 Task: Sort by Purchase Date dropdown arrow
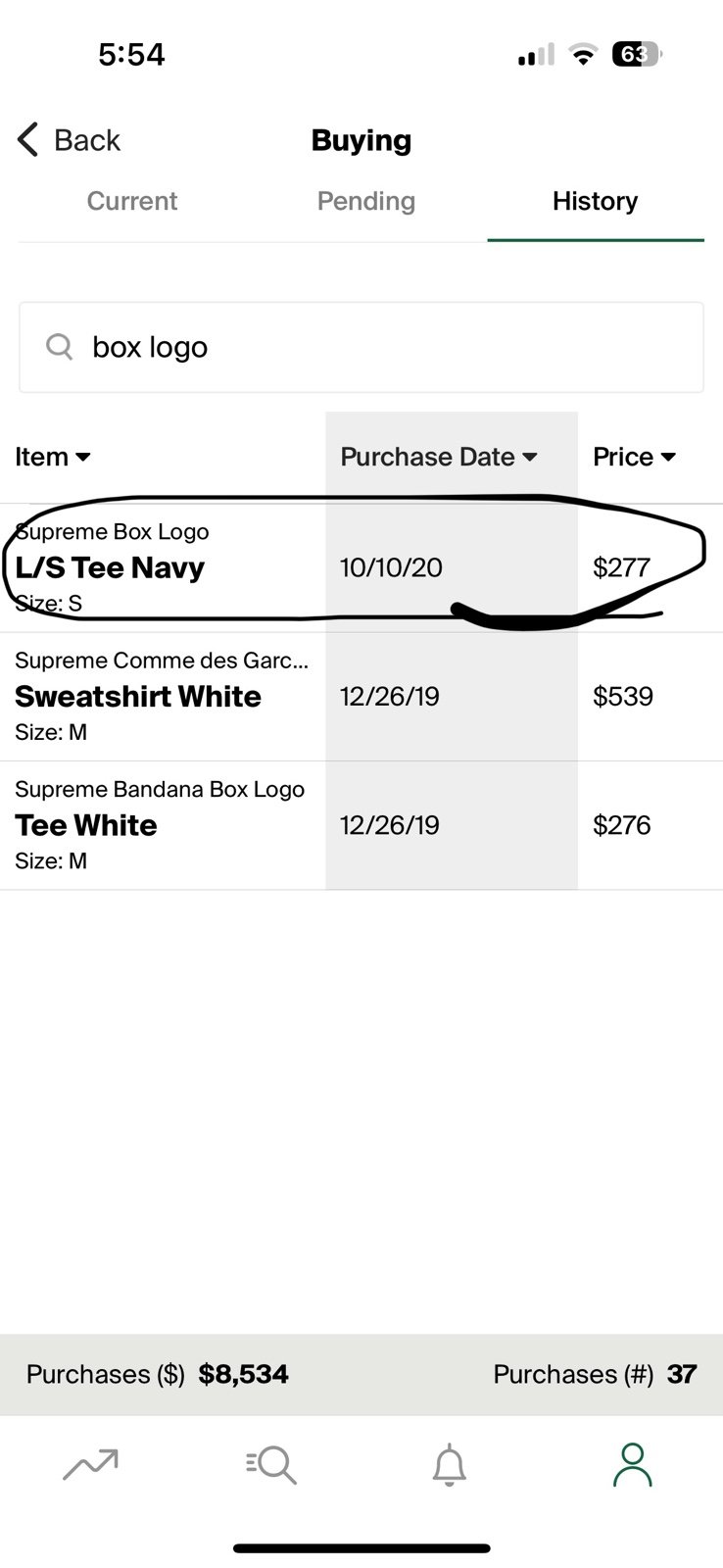point(530,457)
